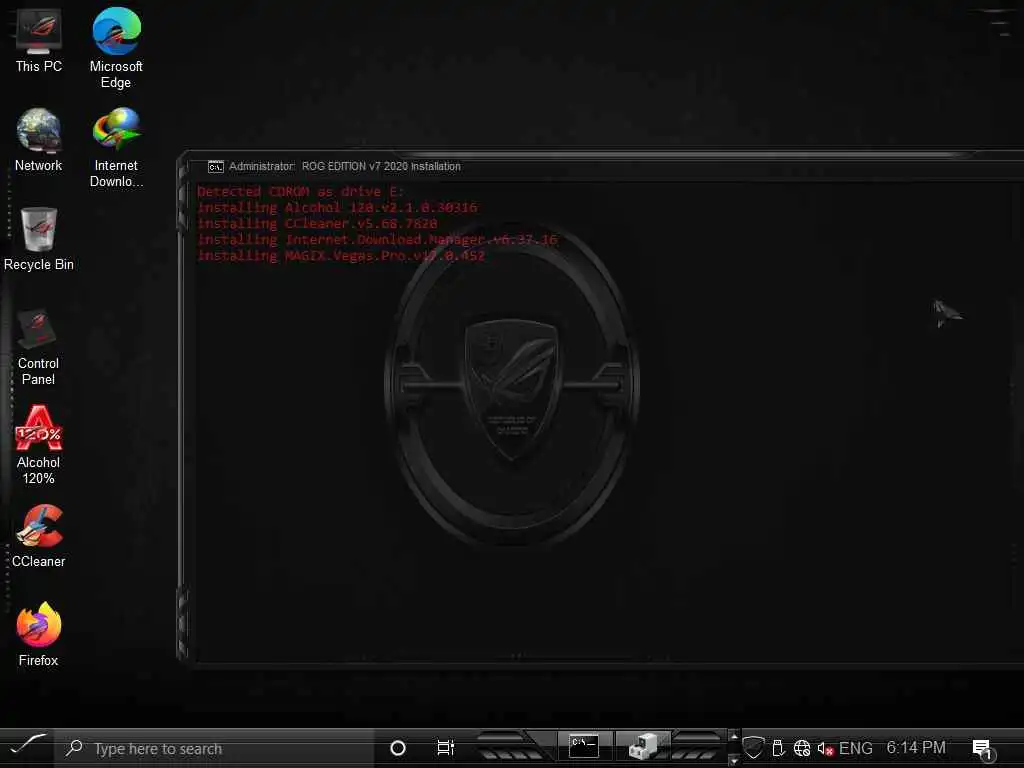Screen dimensions: 1024x768
Task: Open the 6:14 PM clock
Action: pos(916,747)
